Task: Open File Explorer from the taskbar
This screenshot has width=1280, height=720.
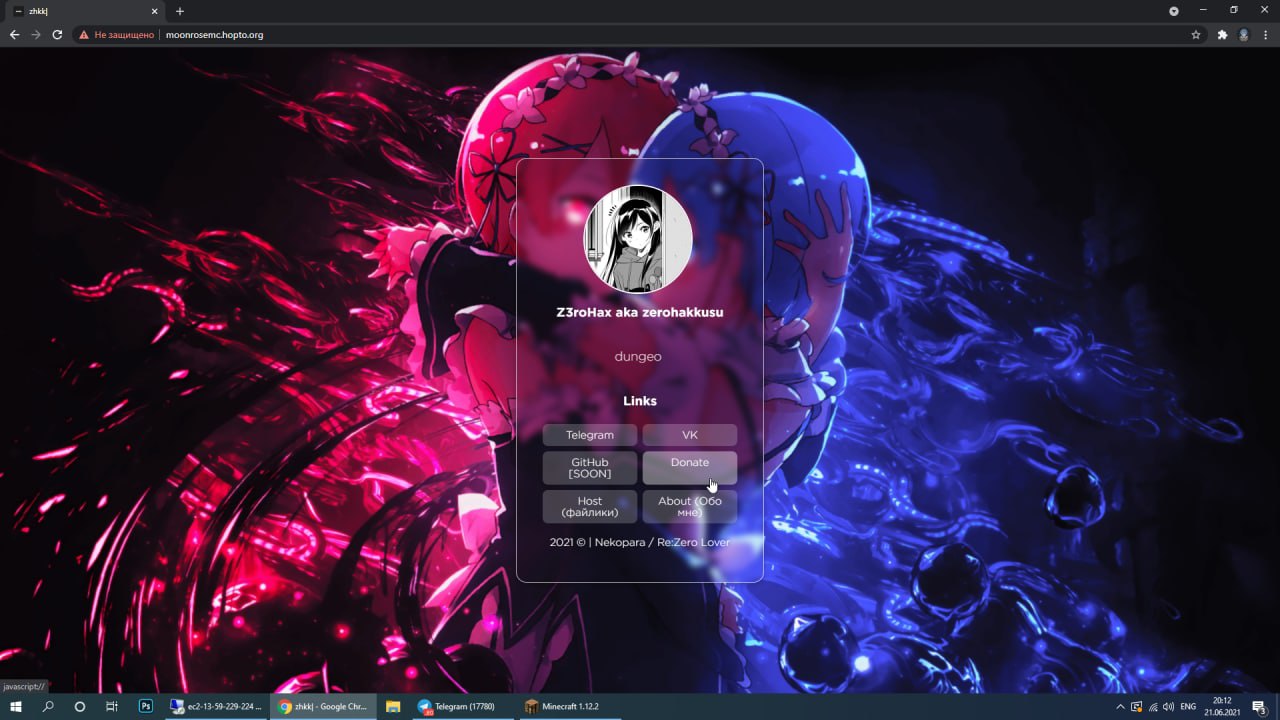Action: [394, 706]
